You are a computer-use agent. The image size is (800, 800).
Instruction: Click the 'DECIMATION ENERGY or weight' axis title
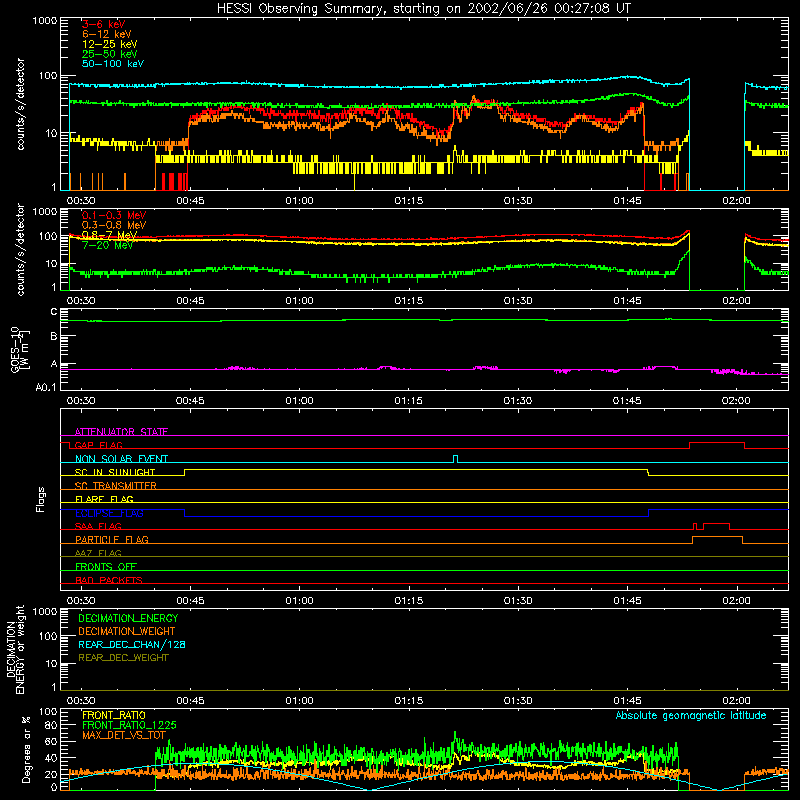tap(15, 649)
